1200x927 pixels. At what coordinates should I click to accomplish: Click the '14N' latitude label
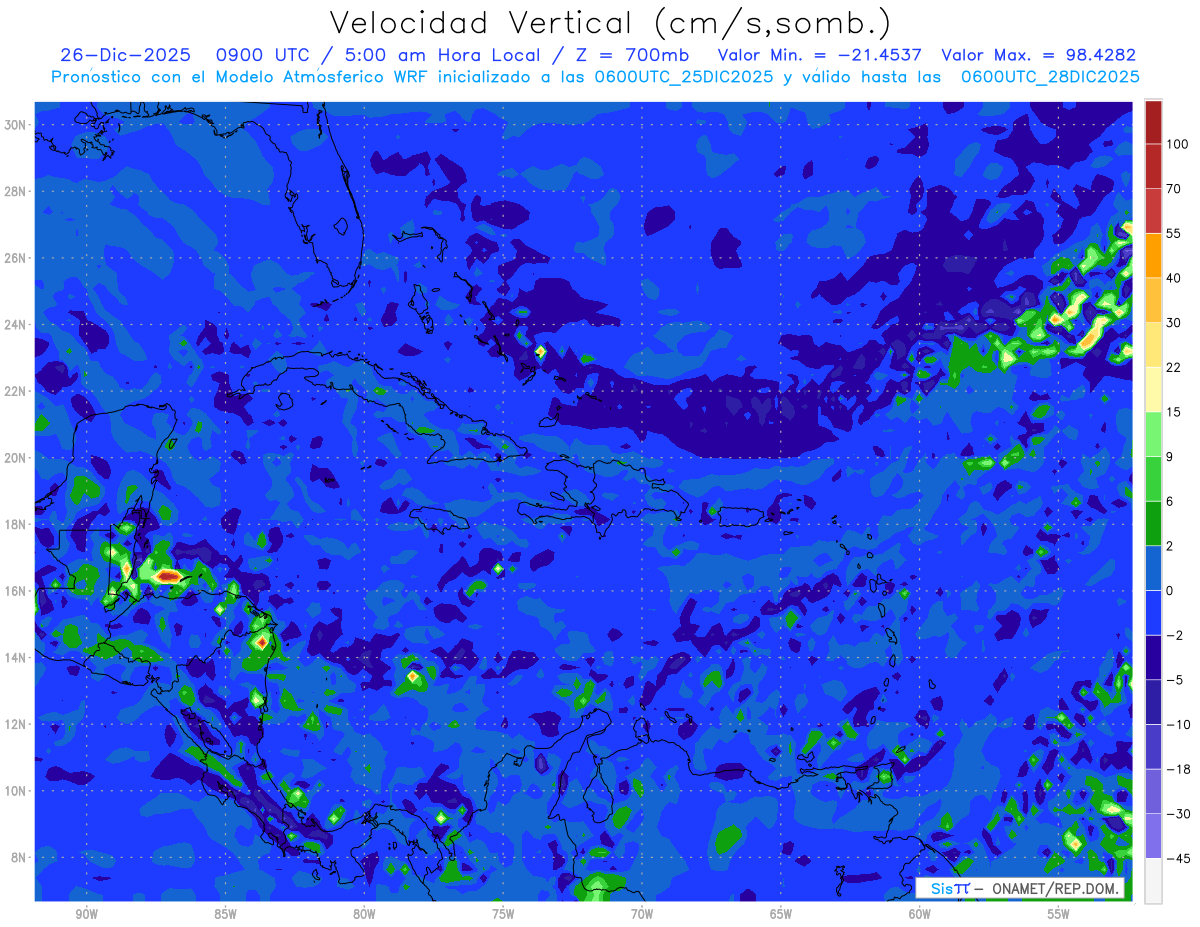[x=17, y=658]
